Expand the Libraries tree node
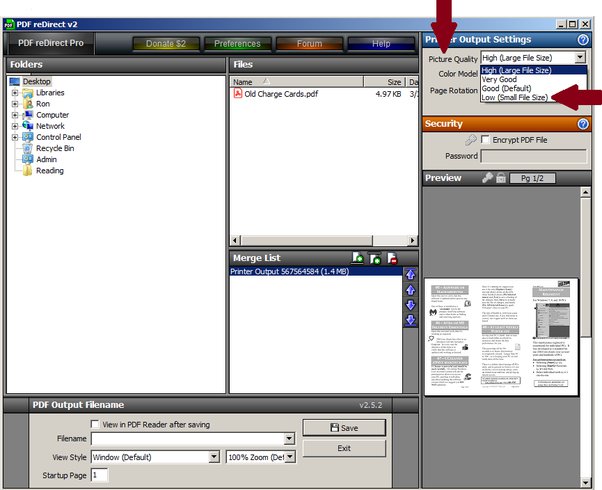Screen dimensions: 602x490 click(15, 93)
